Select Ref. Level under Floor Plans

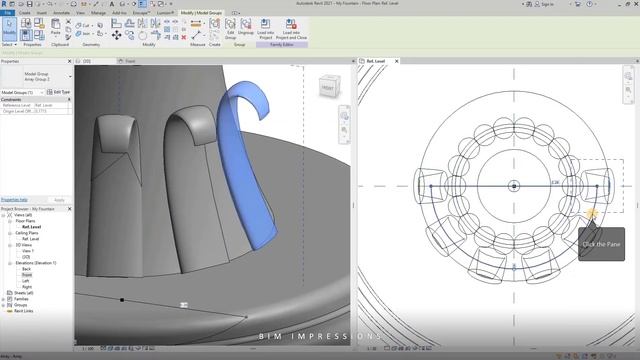(x=31, y=227)
